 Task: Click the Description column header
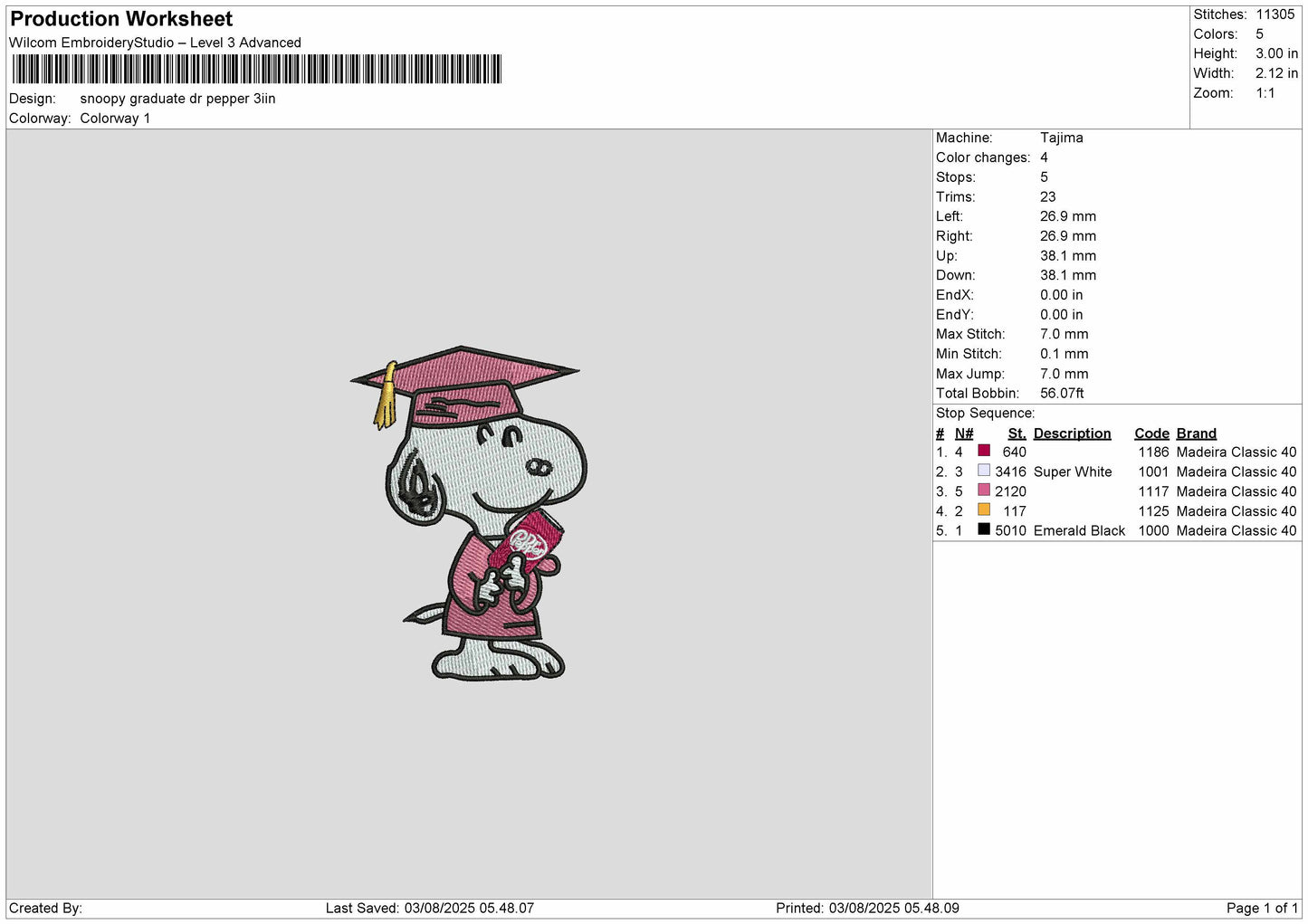coord(1073,433)
